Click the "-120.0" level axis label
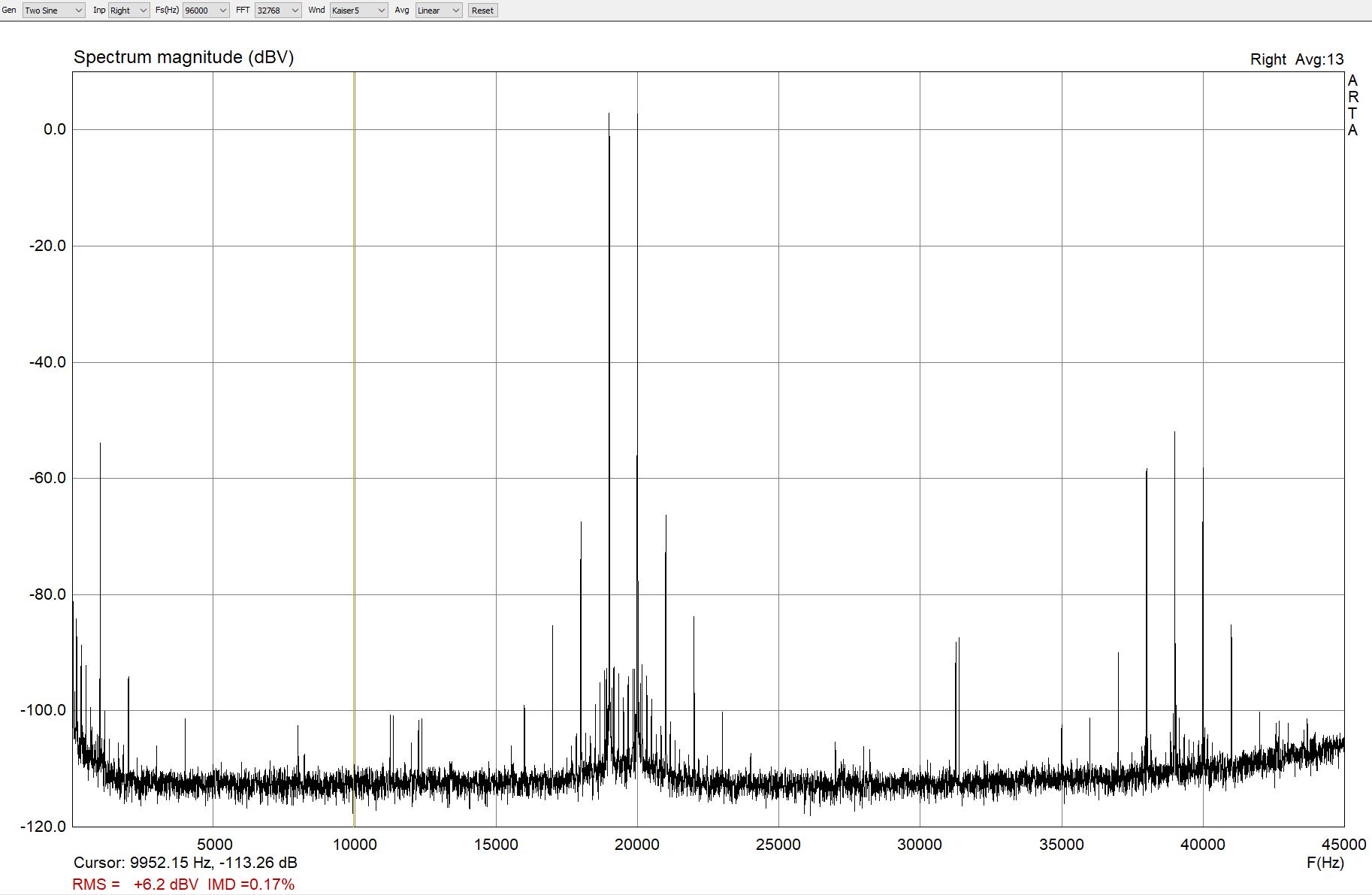Viewport: 1372px width, 895px height. (44, 827)
